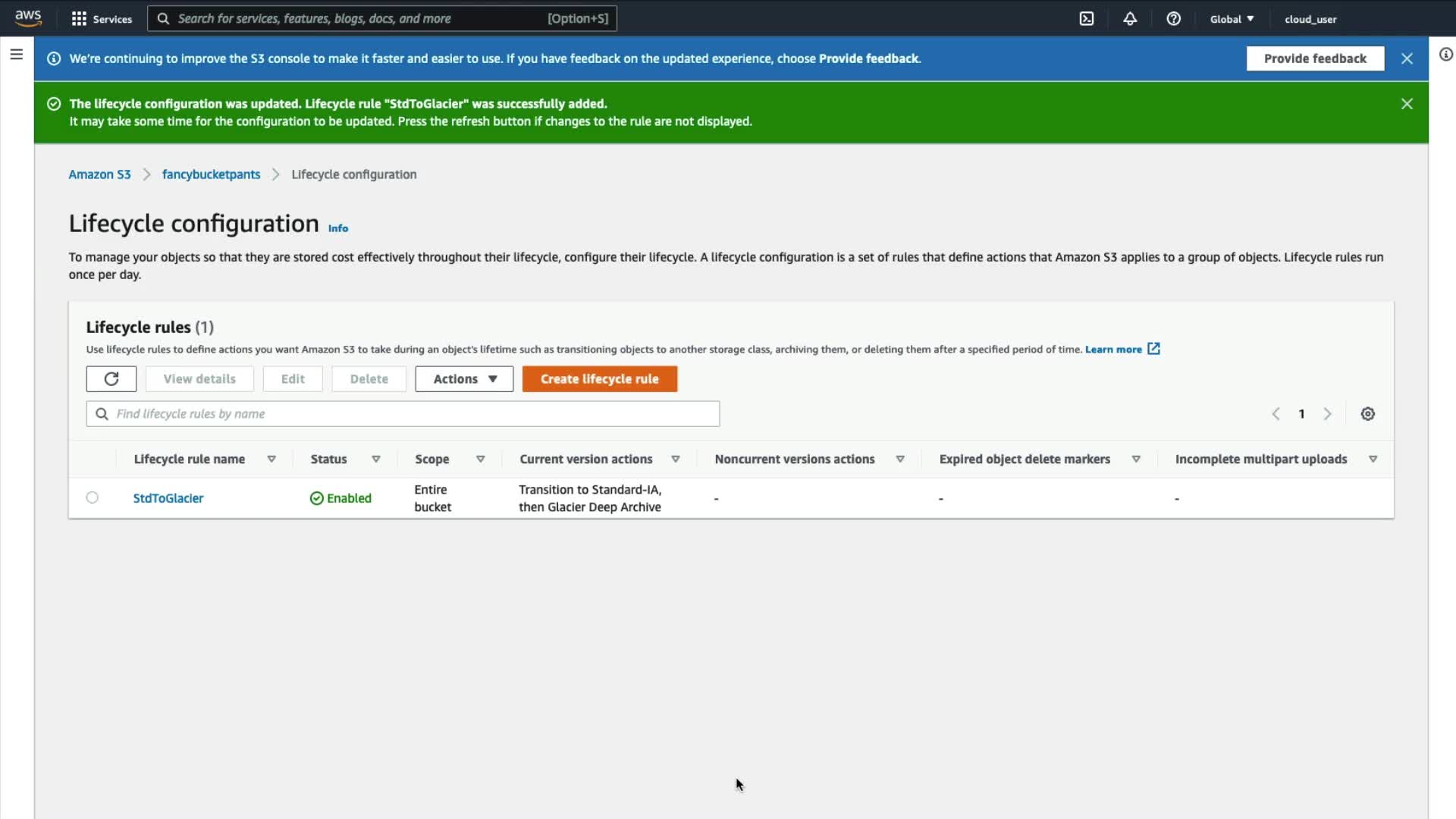Screen dimensions: 1456x819
Task: Expand the Actions dropdown
Action: [464, 379]
